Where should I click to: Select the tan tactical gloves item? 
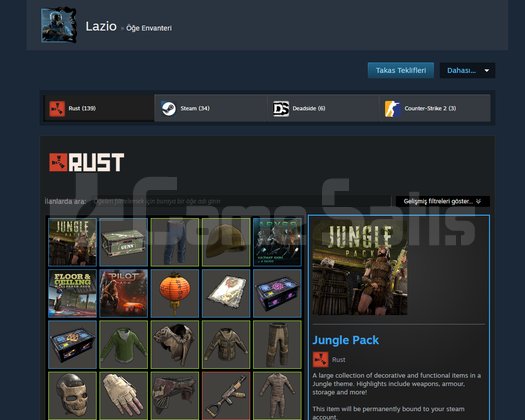tap(124, 396)
